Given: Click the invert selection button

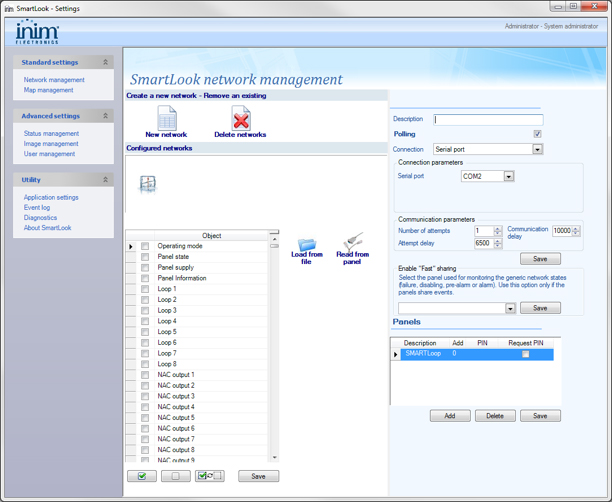Looking at the screenshot, I should (x=210, y=476).
